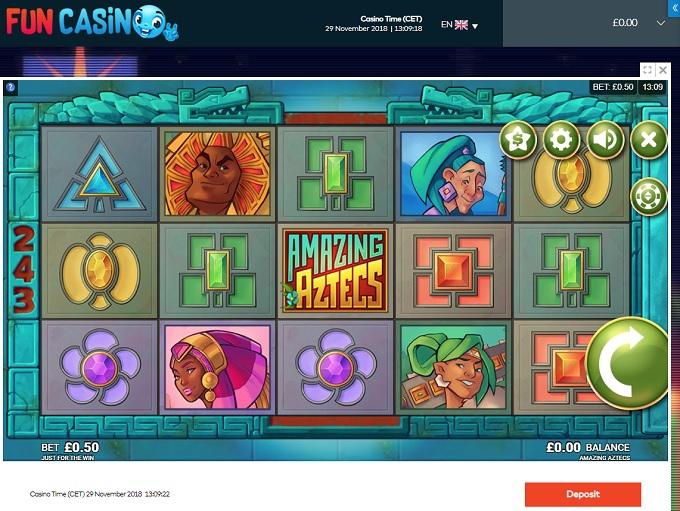This screenshot has height=511, width=680.
Task: Open the paytable dollar-star icon
Action: click(518, 140)
